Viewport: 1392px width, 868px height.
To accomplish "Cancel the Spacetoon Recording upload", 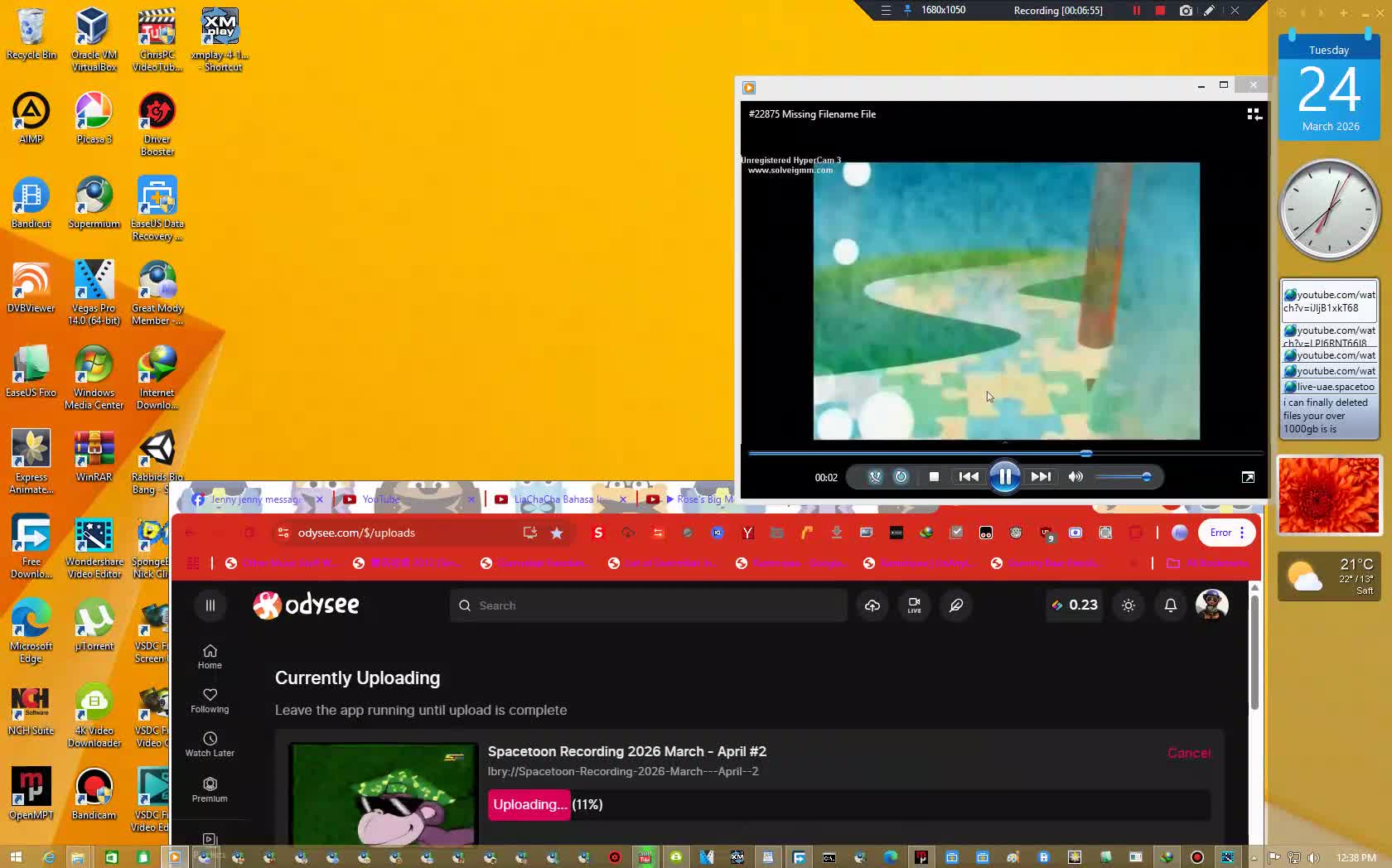I will click(1188, 753).
